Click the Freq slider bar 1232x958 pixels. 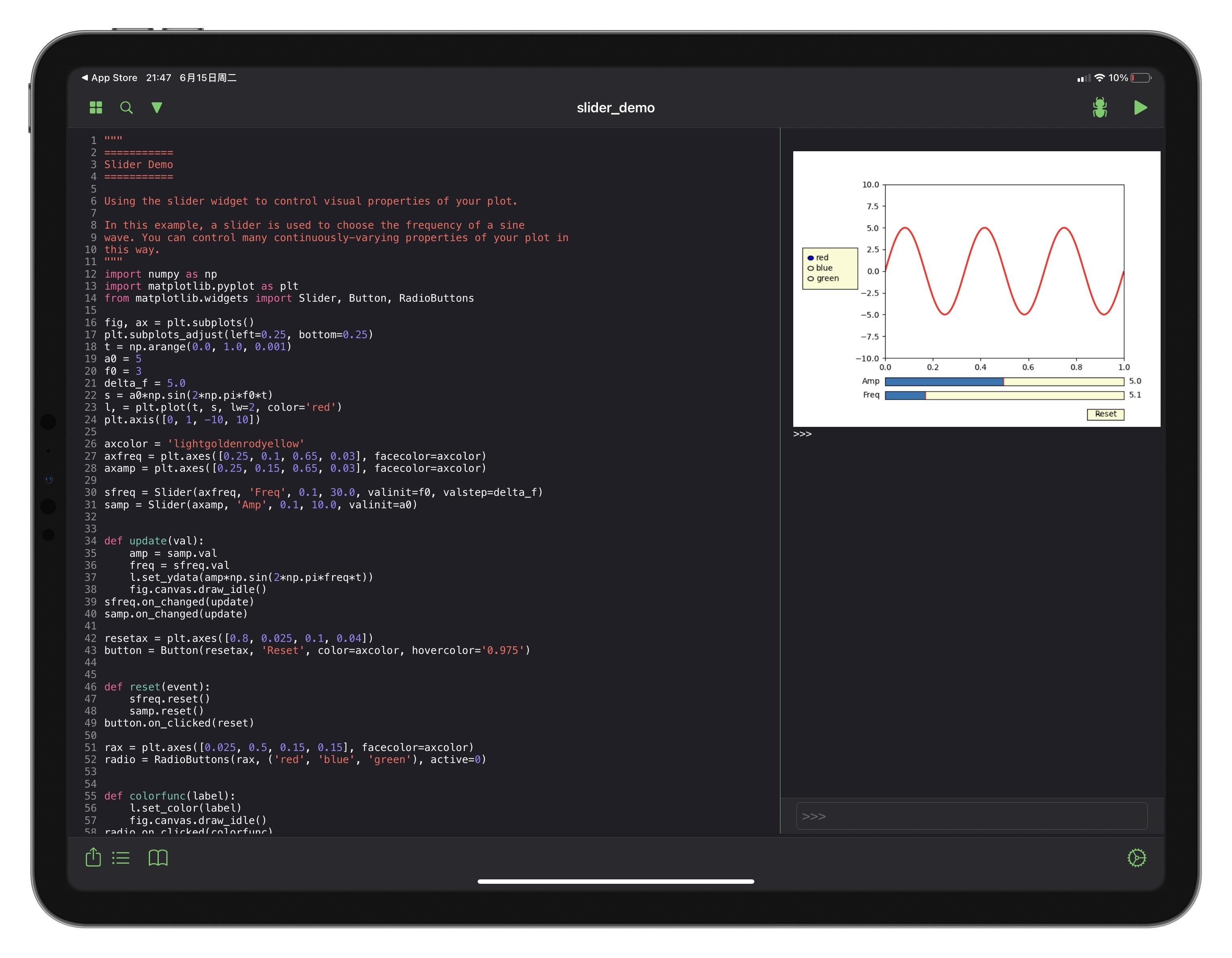pos(1004,396)
